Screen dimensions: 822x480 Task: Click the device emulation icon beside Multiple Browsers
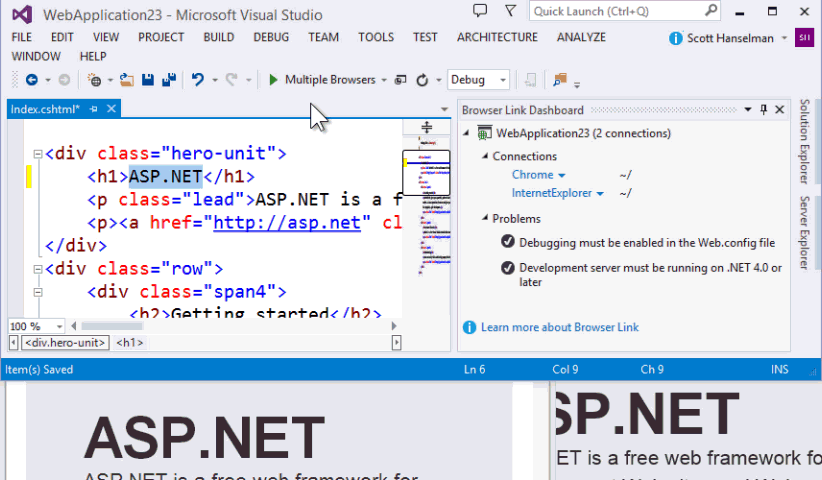401,80
